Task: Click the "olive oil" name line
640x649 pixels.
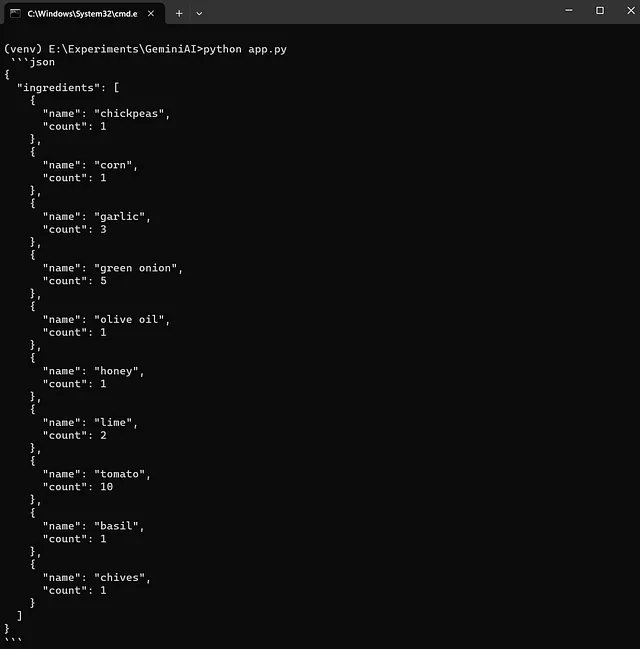Action: [x=106, y=320]
